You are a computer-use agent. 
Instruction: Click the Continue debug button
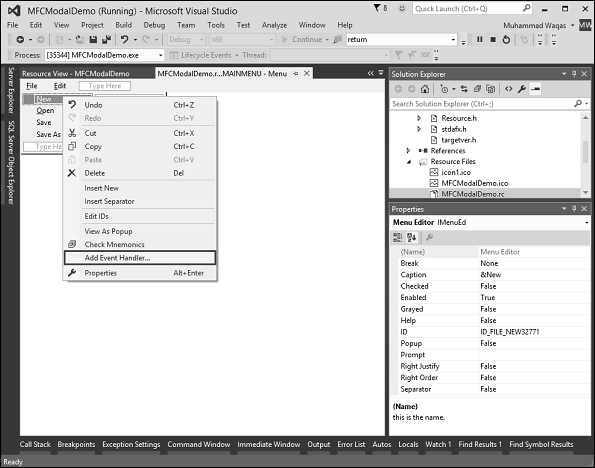click(302, 39)
